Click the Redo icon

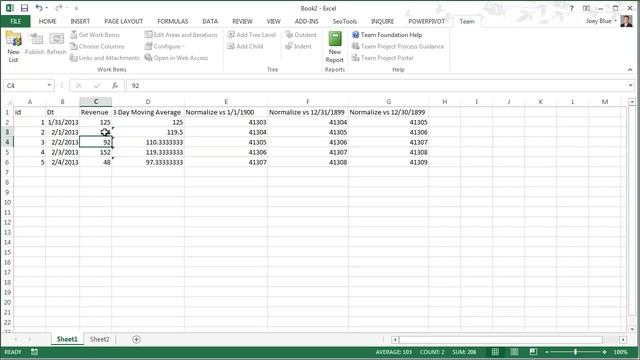pos(59,8)
